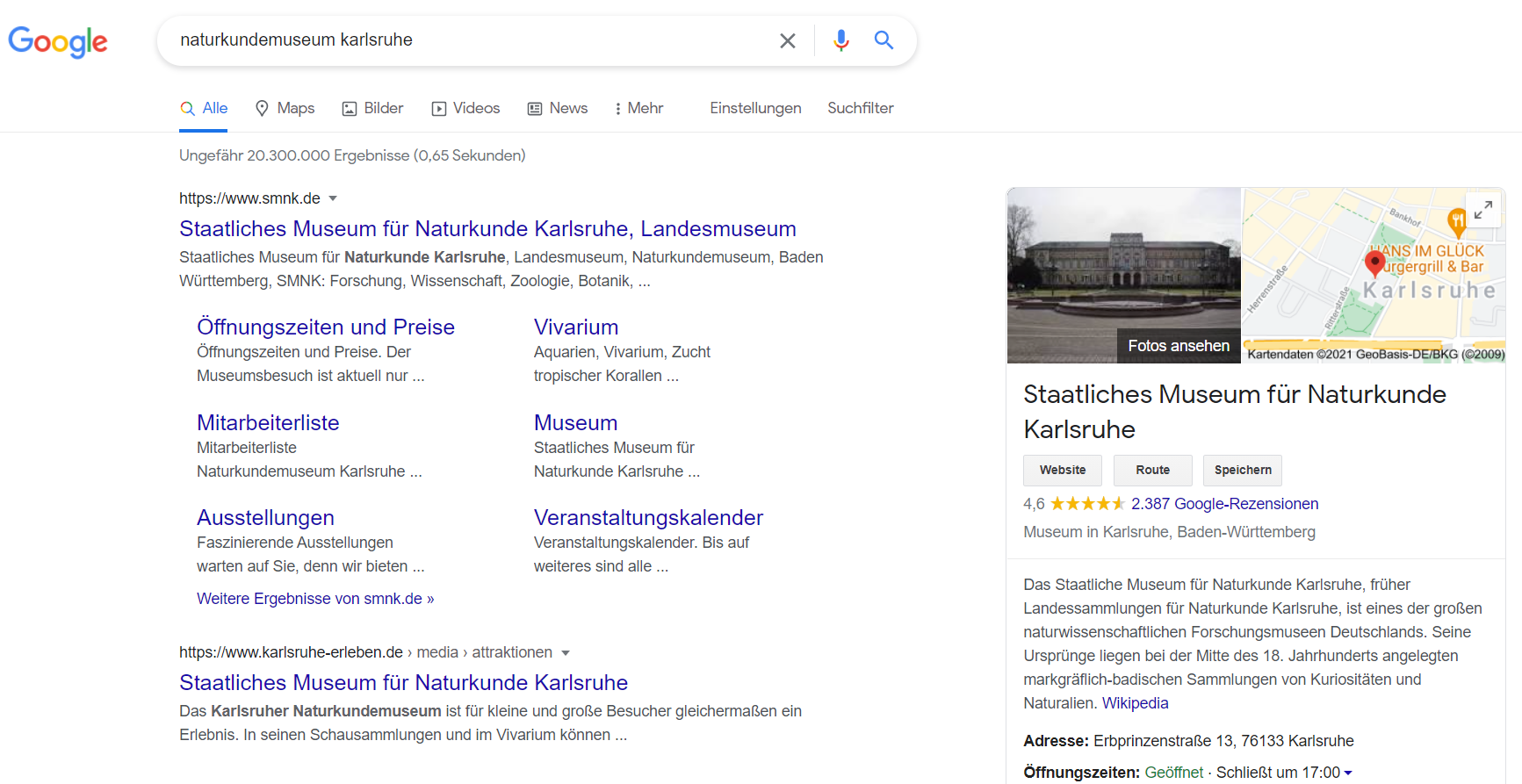Image resolution: width=1522 pixels, height=784 pixels.
Task: Click 'Fotos ansehen' on the museum photo
Action: point(1179,346)
